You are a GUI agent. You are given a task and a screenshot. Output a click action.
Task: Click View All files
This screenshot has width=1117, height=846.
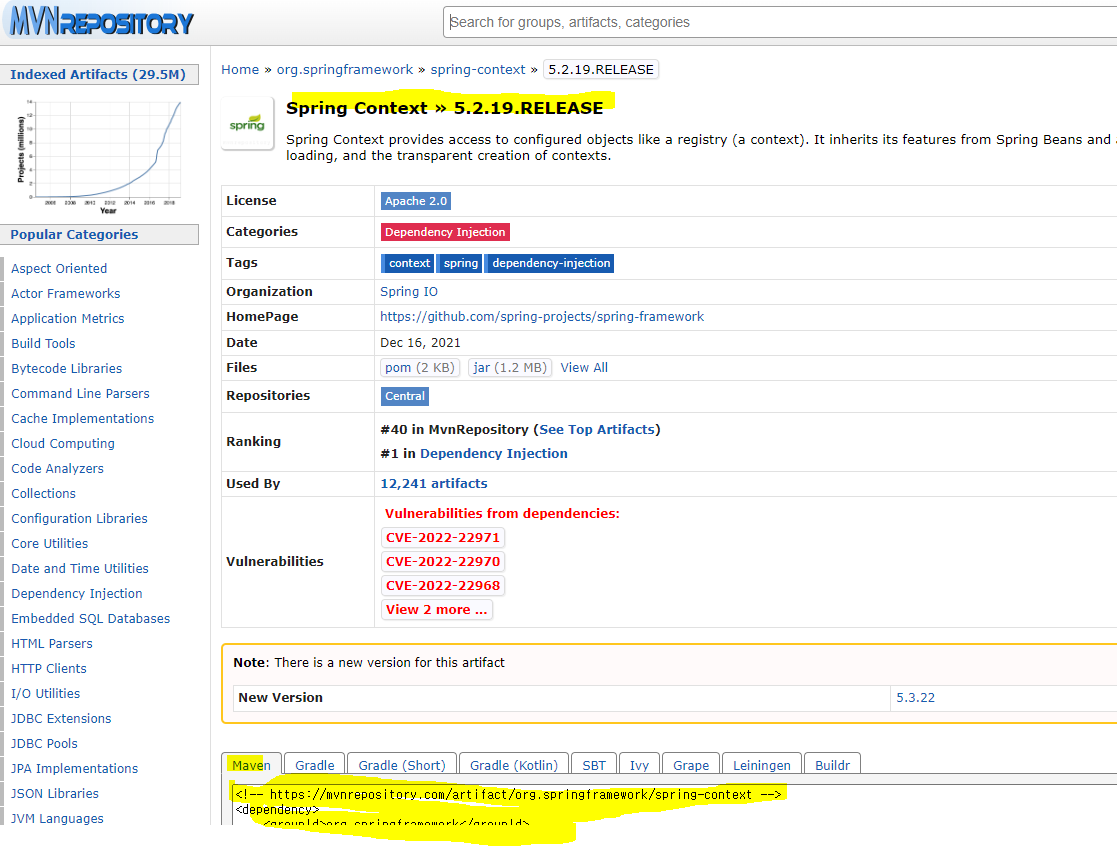(x=584, y=367)
